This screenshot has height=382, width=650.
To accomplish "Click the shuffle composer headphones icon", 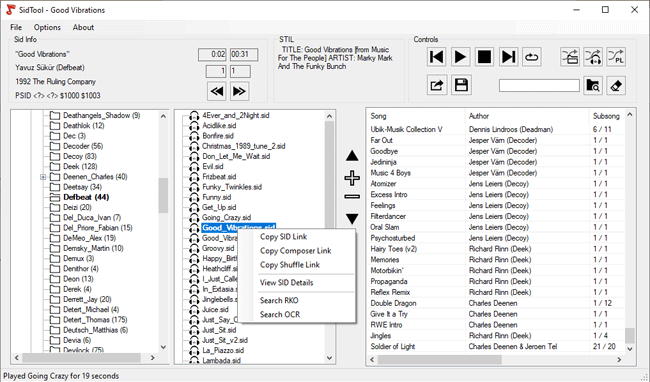I will click(593, 57).
